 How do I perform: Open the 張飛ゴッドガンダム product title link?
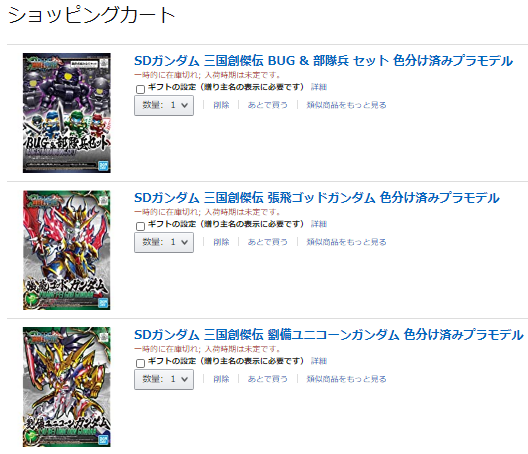(317, 198)
